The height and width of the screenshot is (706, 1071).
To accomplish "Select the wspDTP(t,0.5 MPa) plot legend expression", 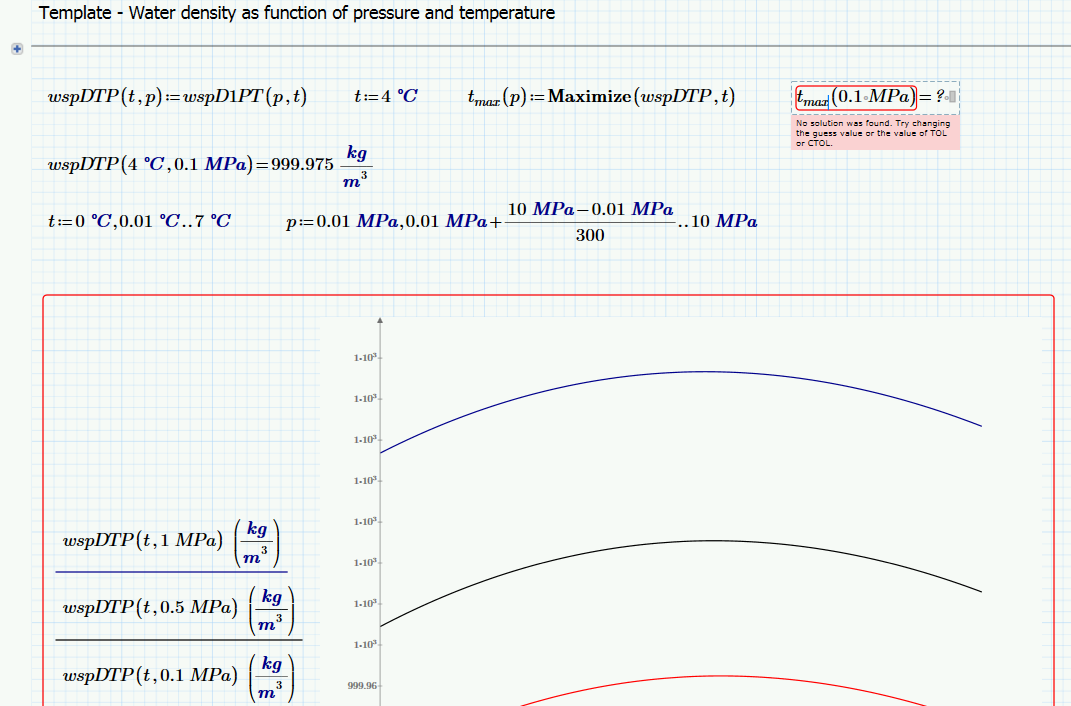I will (178, 610).
